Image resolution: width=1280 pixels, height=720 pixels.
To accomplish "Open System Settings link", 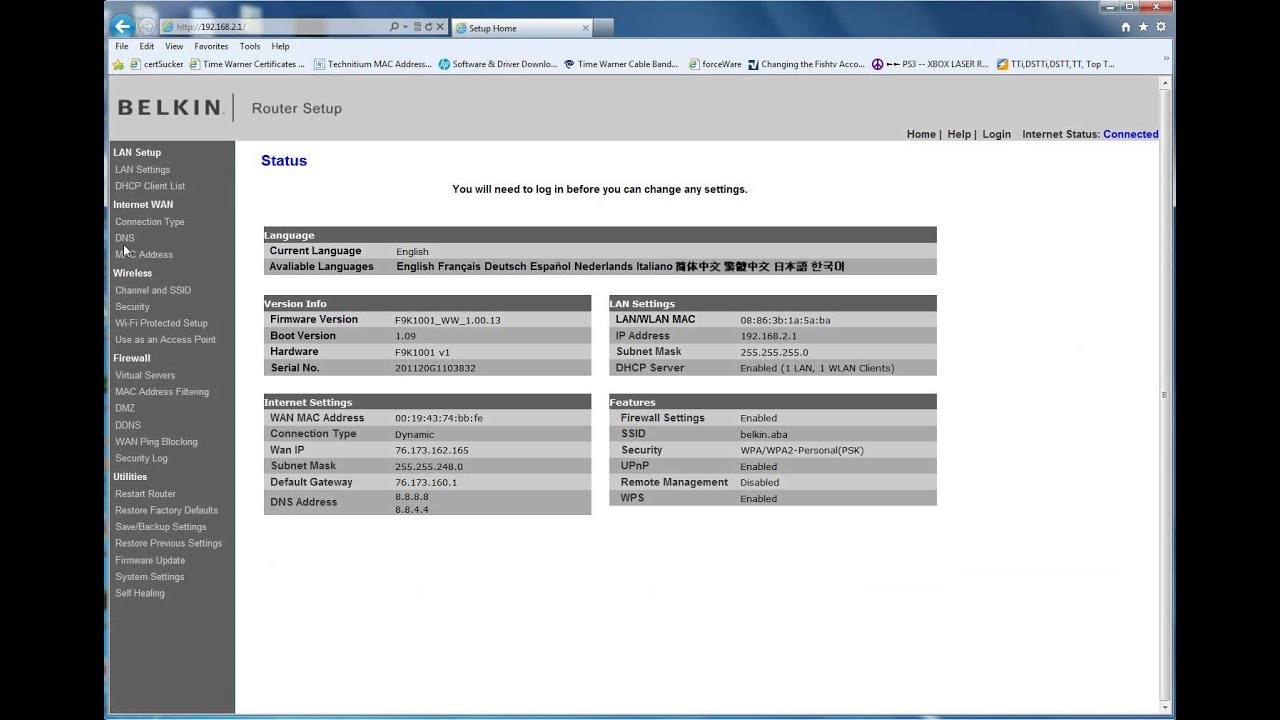I will click(x=150, y=577).
